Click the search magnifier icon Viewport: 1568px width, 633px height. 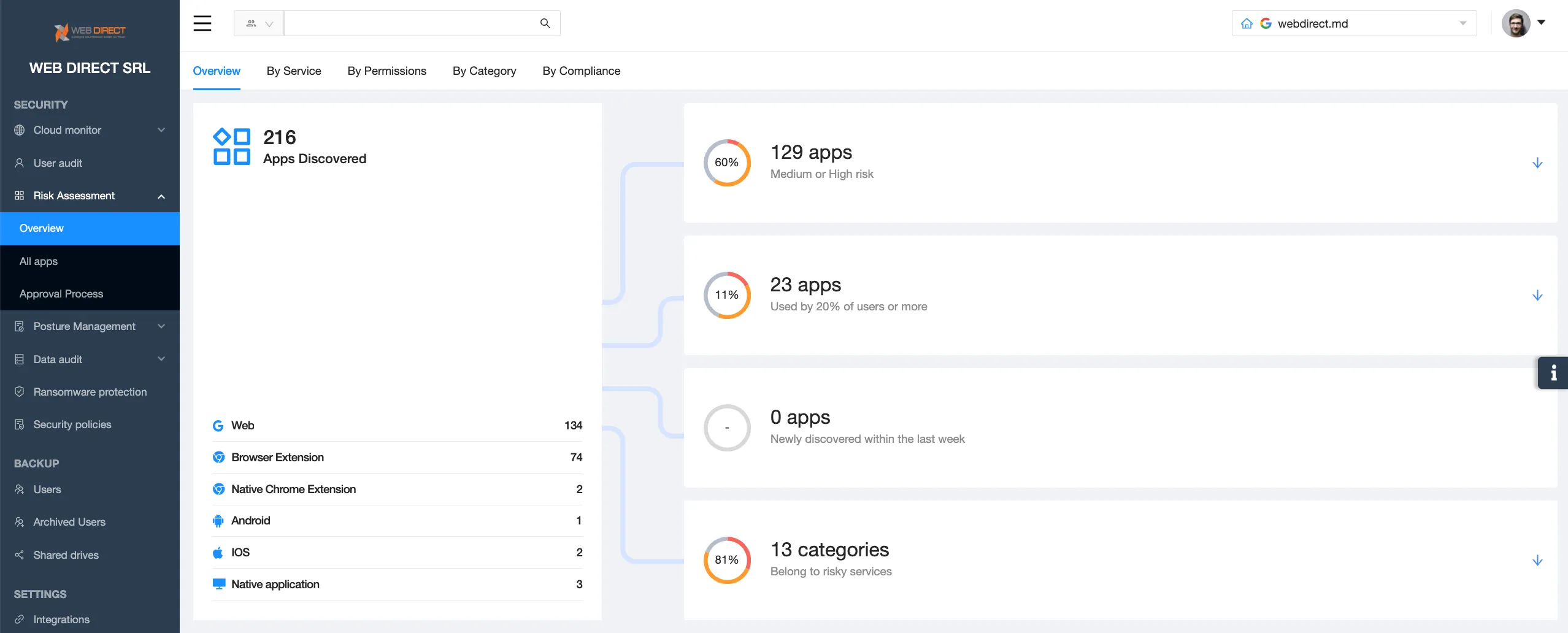coord(544,23)
